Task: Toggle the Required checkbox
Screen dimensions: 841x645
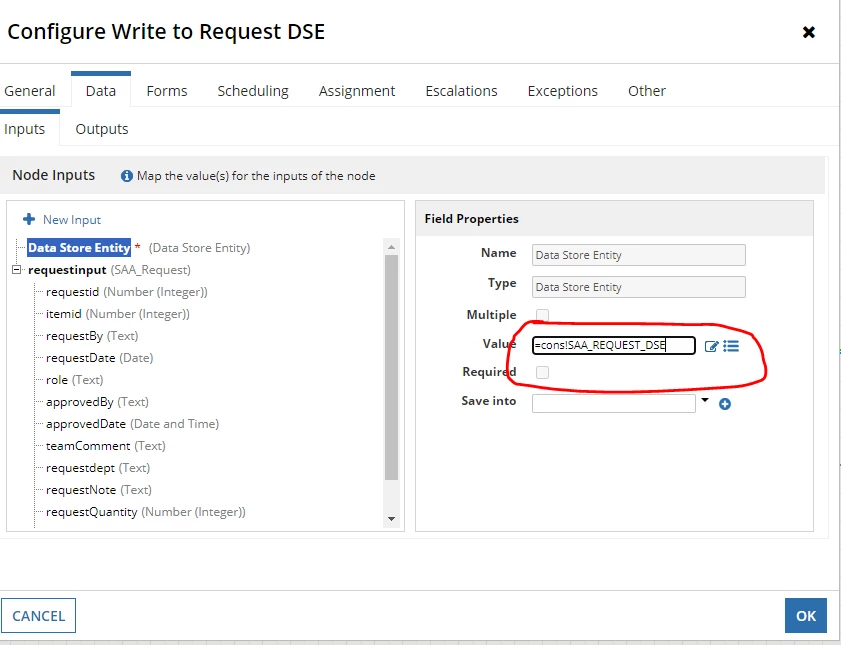Action: [542, 372]
